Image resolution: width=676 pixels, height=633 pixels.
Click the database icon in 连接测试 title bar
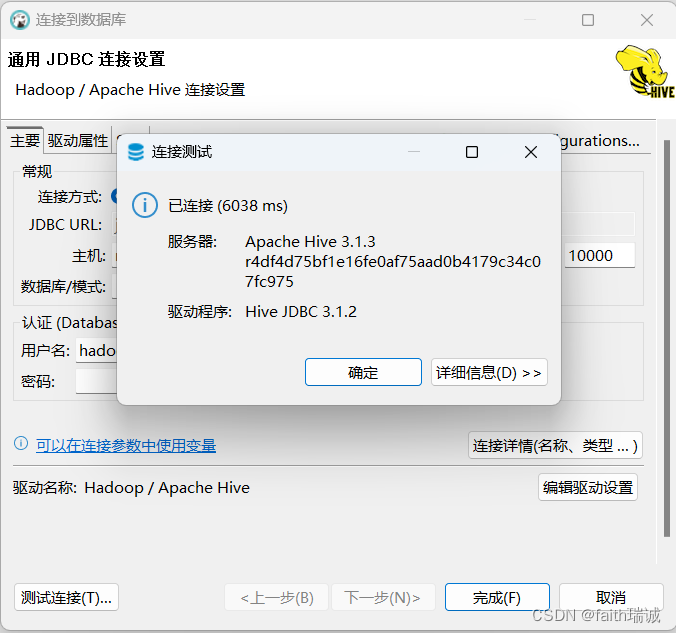[x=136, y=152]
